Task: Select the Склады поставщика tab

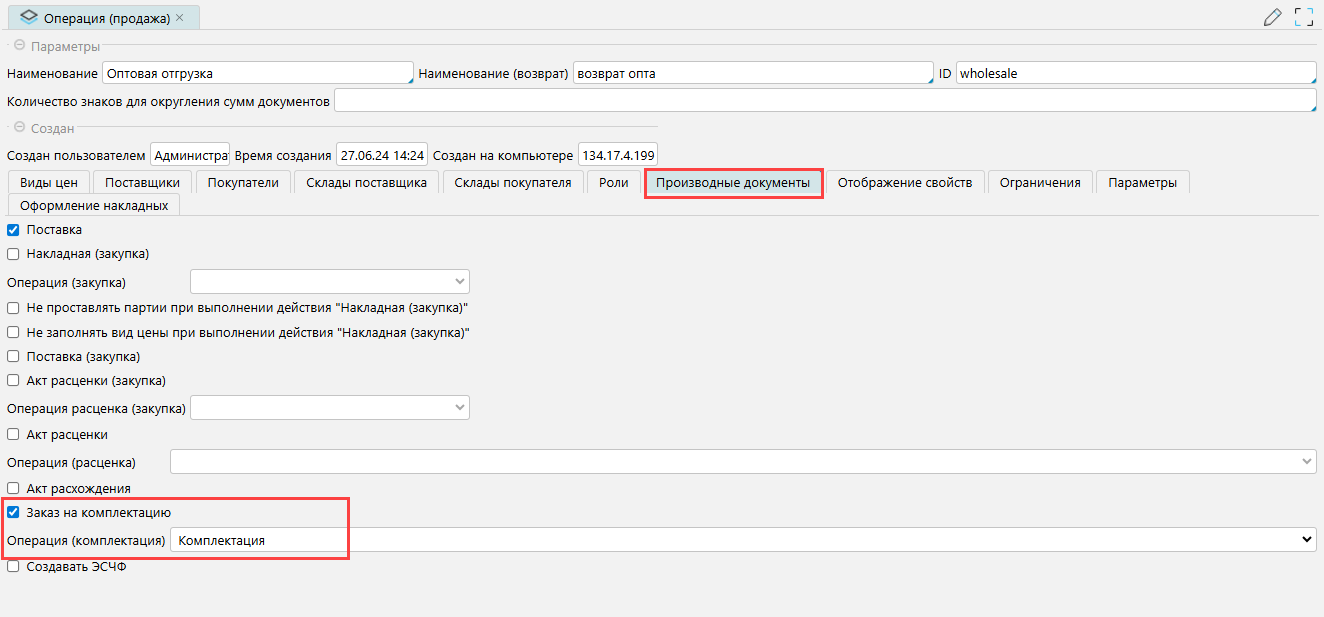Action: point(366,182)
